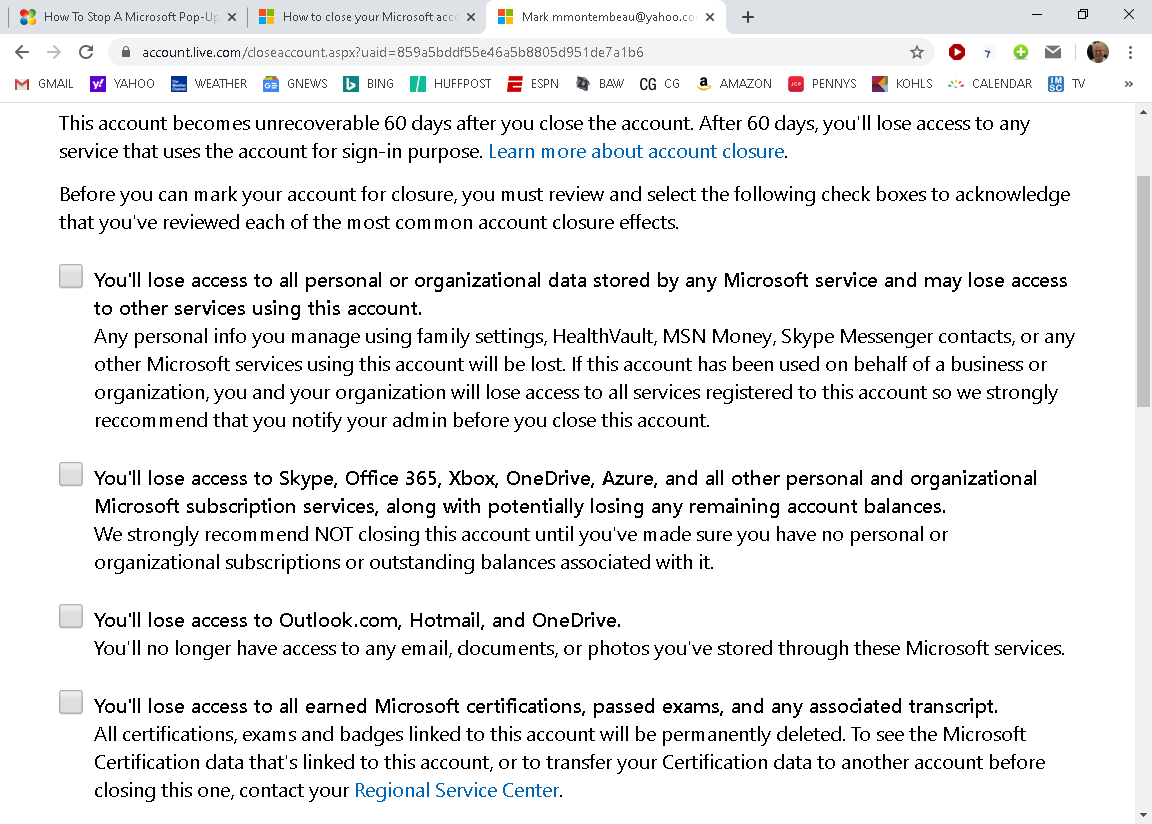The image size is (1152, 824).
Task: Check the Outlook.com, Hotmail, OneDrive acknowledgment box
Action: [71, 616]
